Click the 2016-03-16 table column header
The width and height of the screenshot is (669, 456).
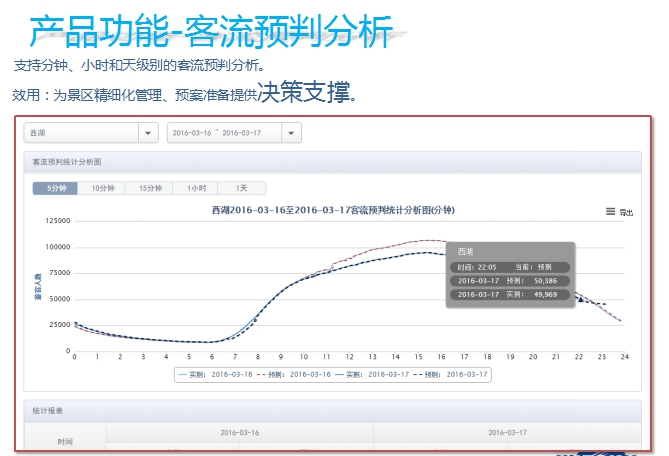(x=240, y=432)
